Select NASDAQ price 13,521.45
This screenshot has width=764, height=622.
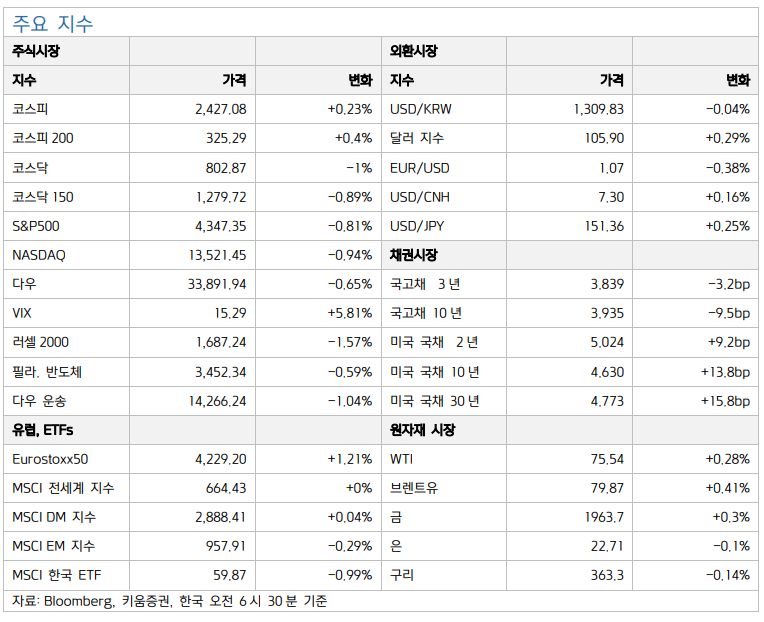coord(218,255)
